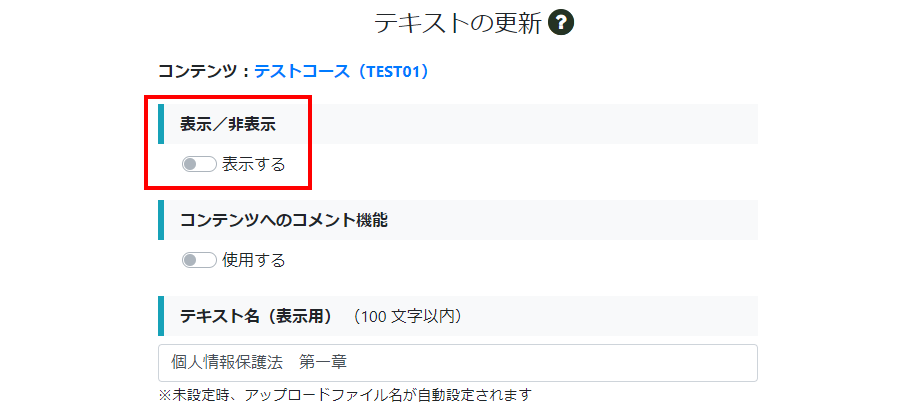
Task: Click the テキストの更新 page title
Action: 458,24
